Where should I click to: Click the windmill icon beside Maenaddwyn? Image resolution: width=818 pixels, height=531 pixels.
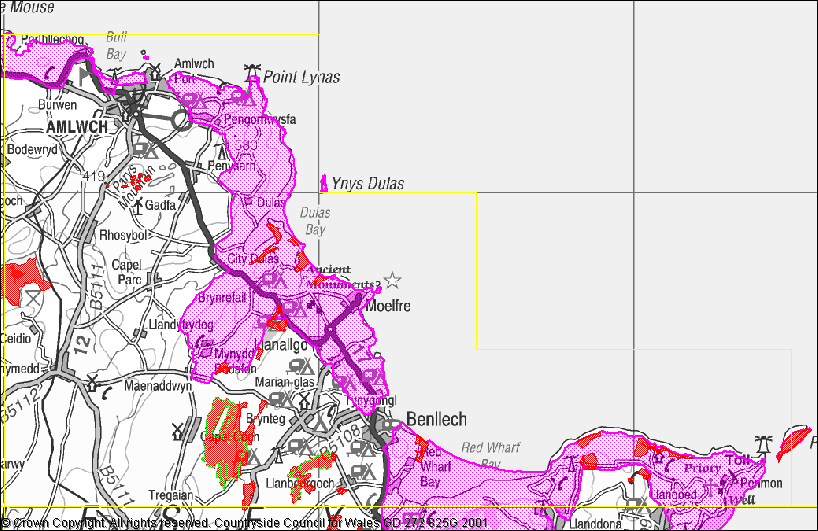(92, 382)
